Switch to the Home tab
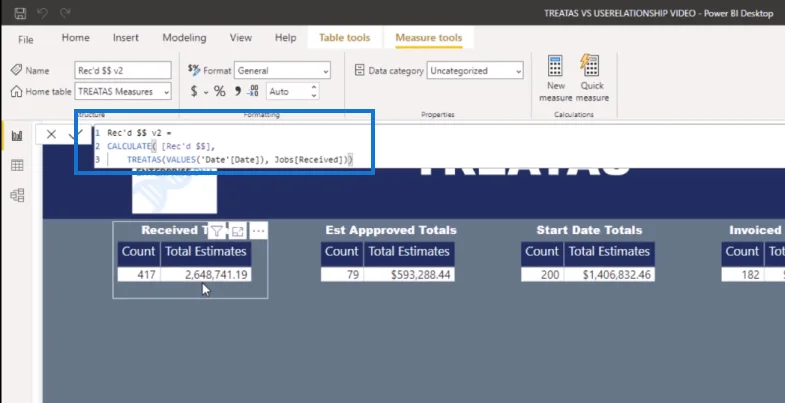 click(76, 38)
